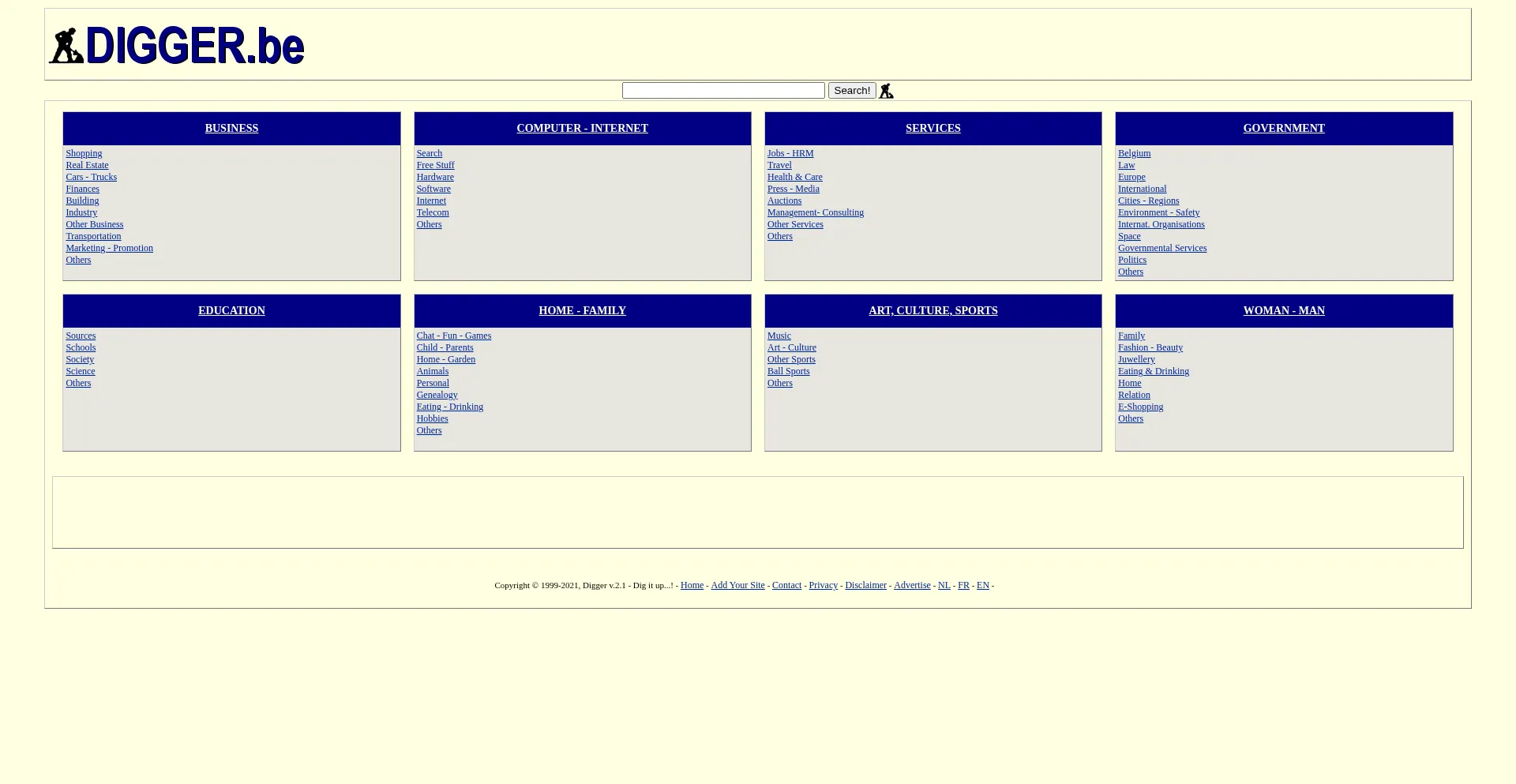Open the Space link
This screenshot has height=784, width=1516.
[x=1129, y=236]
